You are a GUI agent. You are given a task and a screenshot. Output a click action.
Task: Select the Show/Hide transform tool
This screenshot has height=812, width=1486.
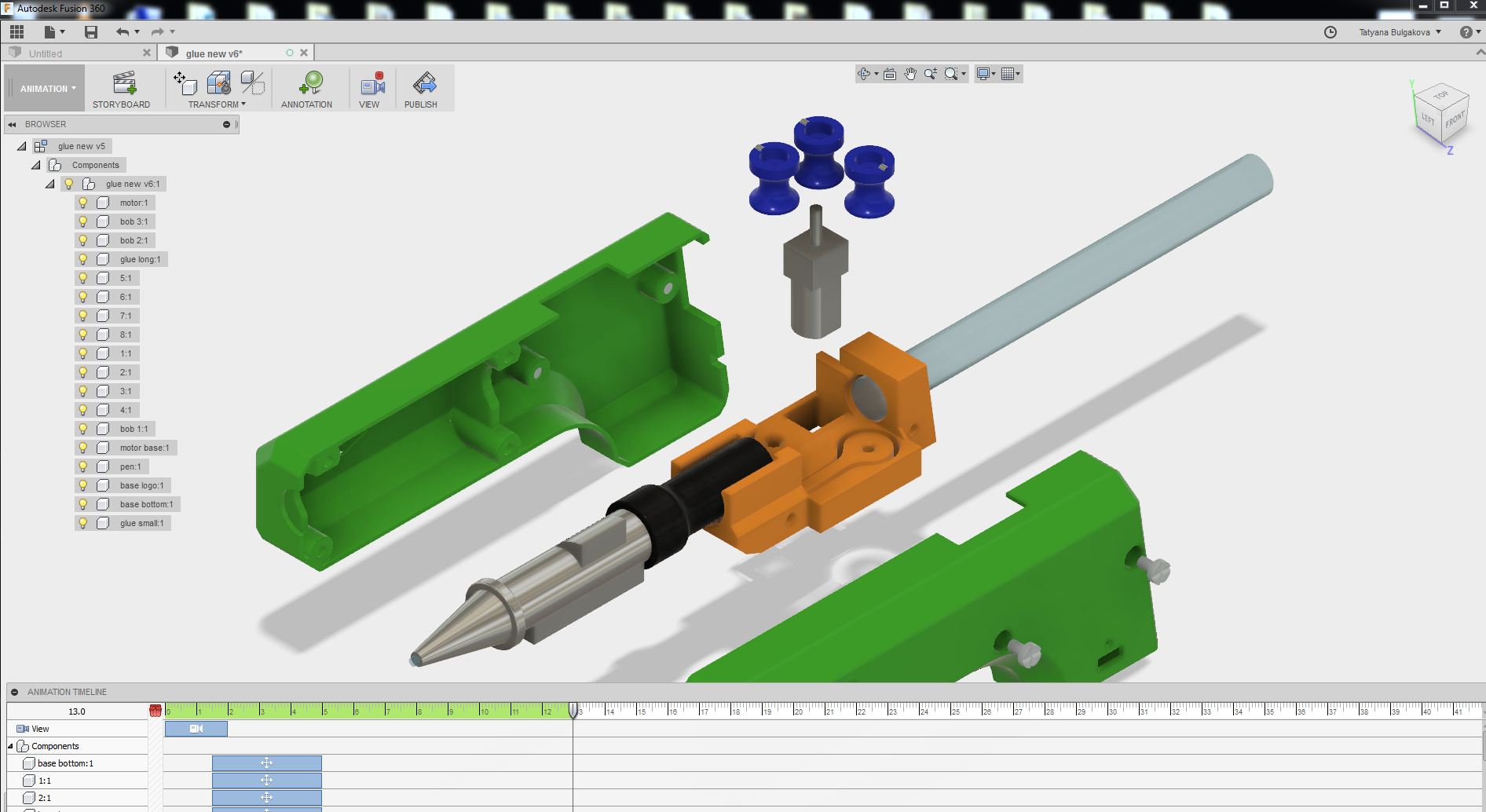(252, 82)
